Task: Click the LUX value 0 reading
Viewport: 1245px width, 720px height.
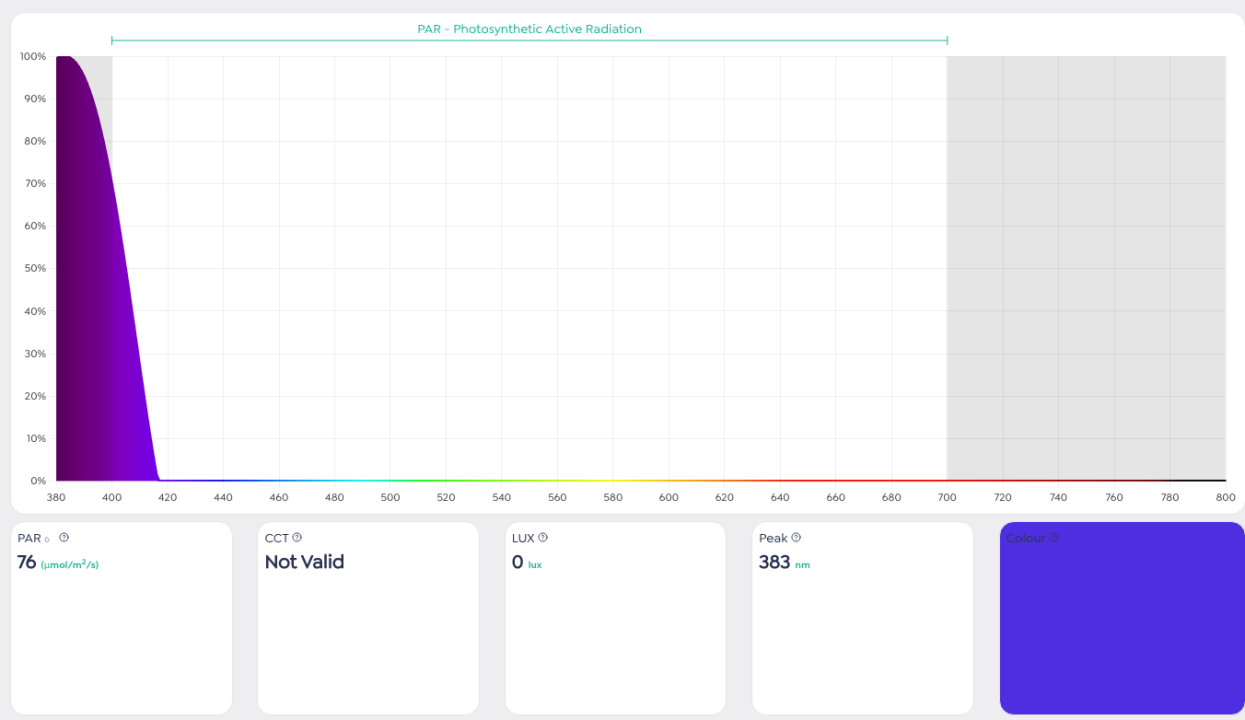Action: tap(518, 562)
